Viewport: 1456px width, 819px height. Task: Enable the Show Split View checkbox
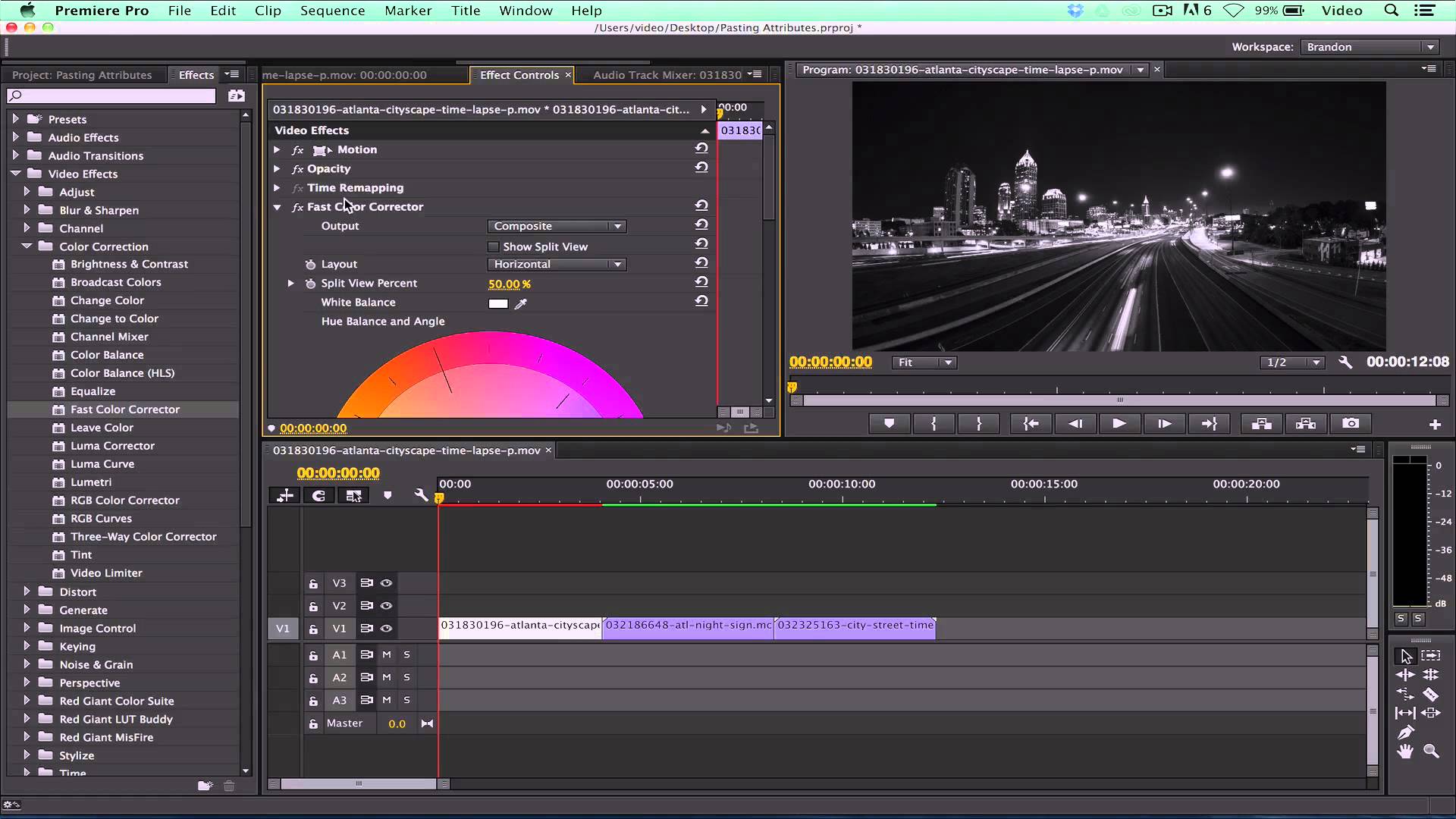[494, 247]
